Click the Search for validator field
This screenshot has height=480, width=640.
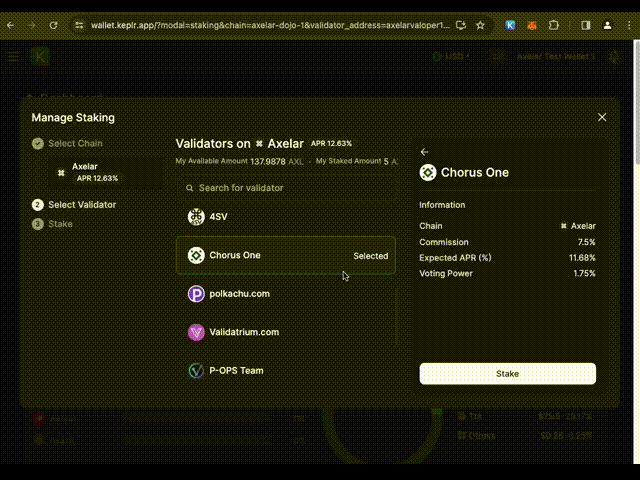[x=286, y=188]
